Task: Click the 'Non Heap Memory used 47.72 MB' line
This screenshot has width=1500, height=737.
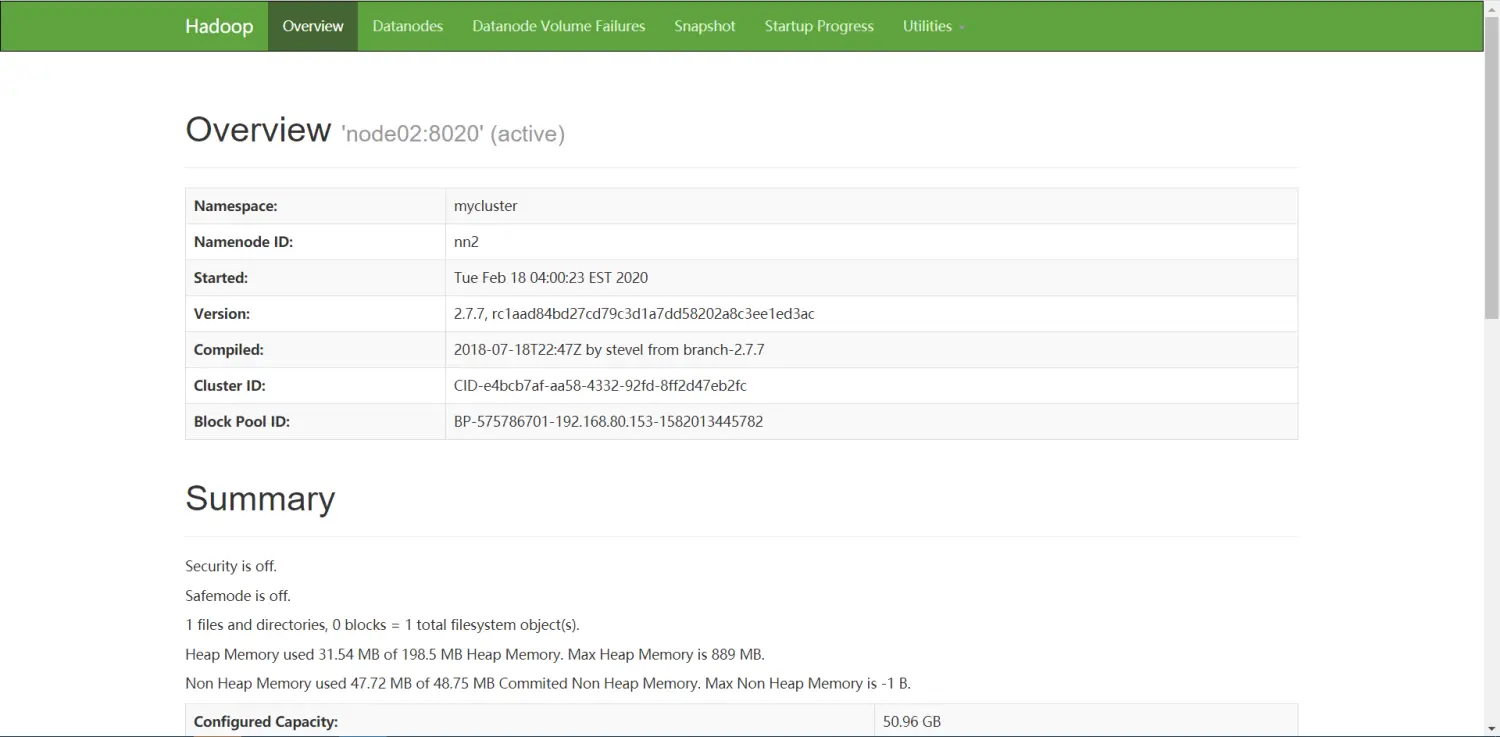Action: pyautogui.click(x=548, y=684)
